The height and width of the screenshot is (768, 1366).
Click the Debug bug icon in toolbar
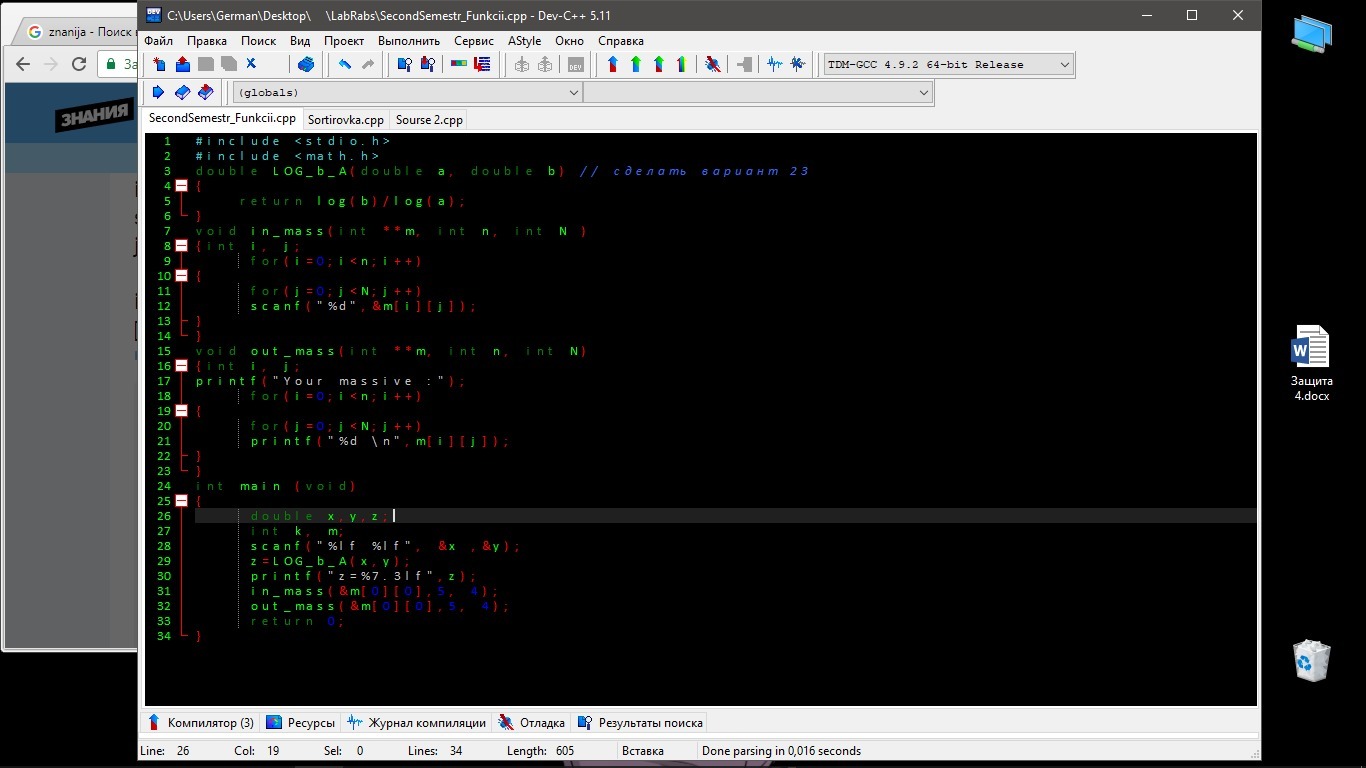point(712,64)
